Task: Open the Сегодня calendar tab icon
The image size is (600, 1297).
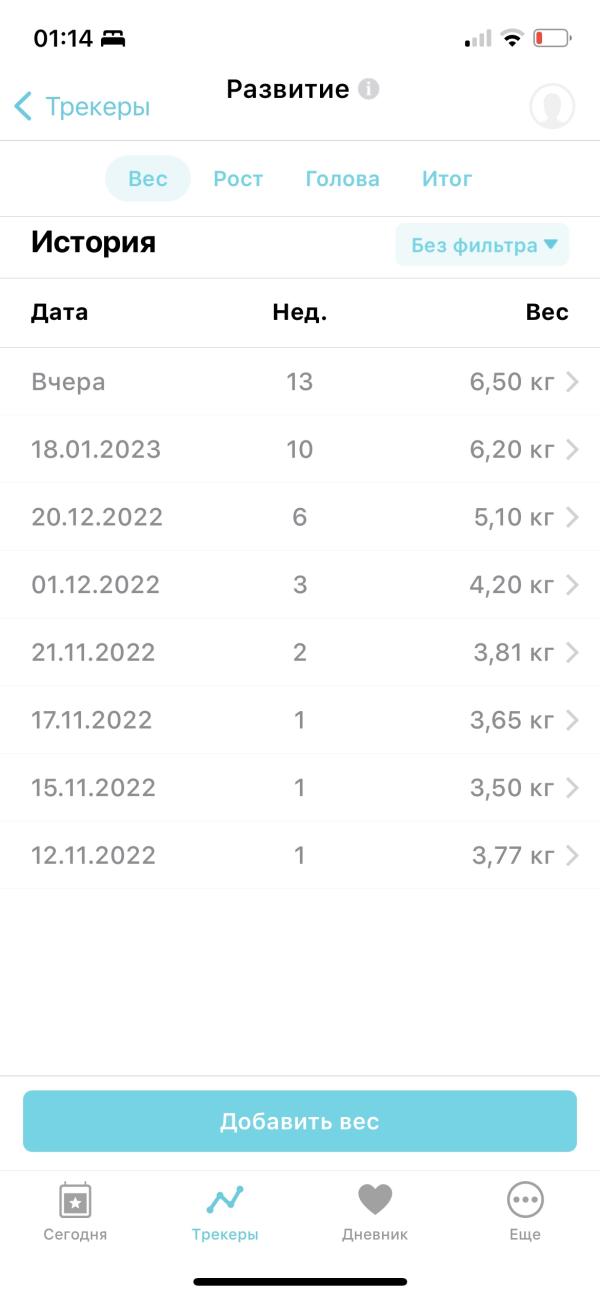Action: (x=75, y=1198)
